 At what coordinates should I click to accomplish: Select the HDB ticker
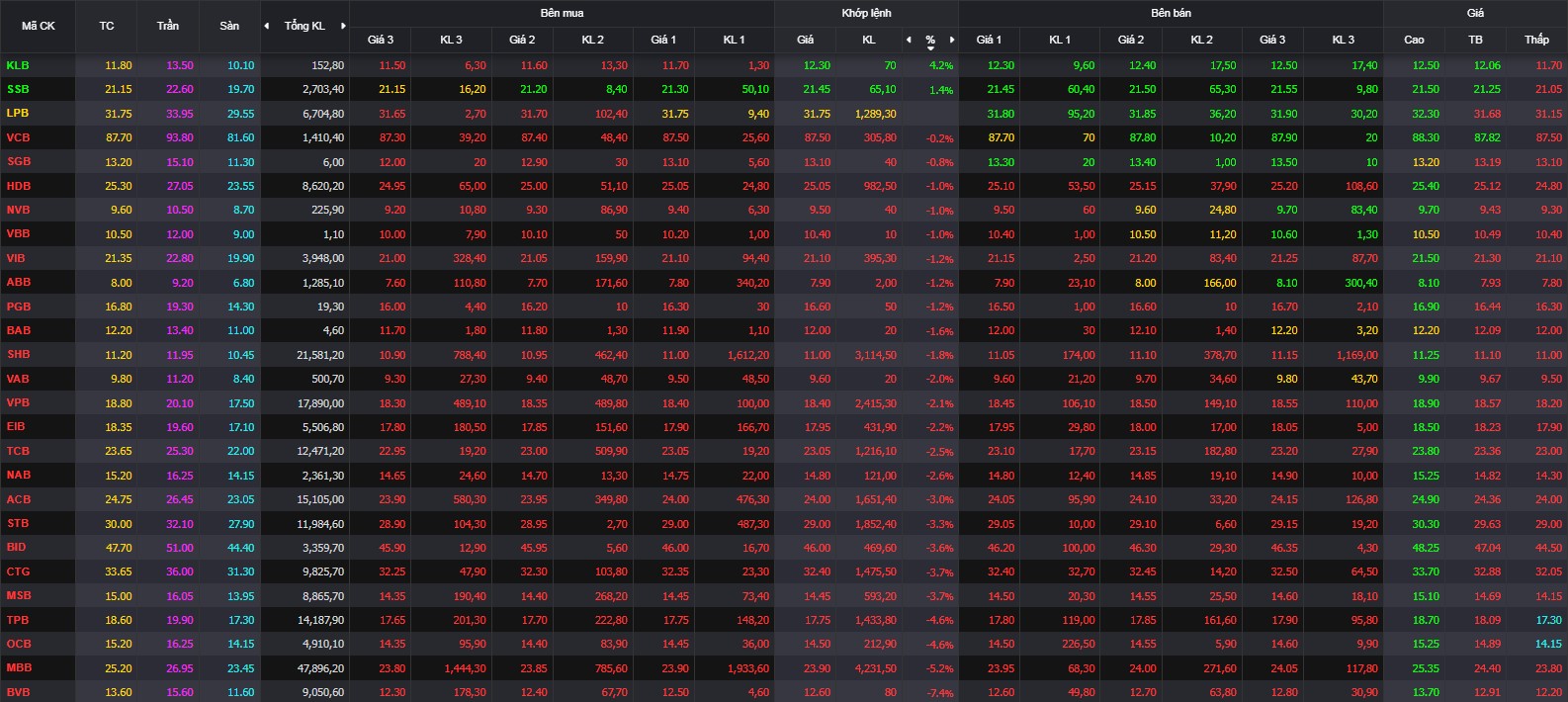[x=19, y=186]
